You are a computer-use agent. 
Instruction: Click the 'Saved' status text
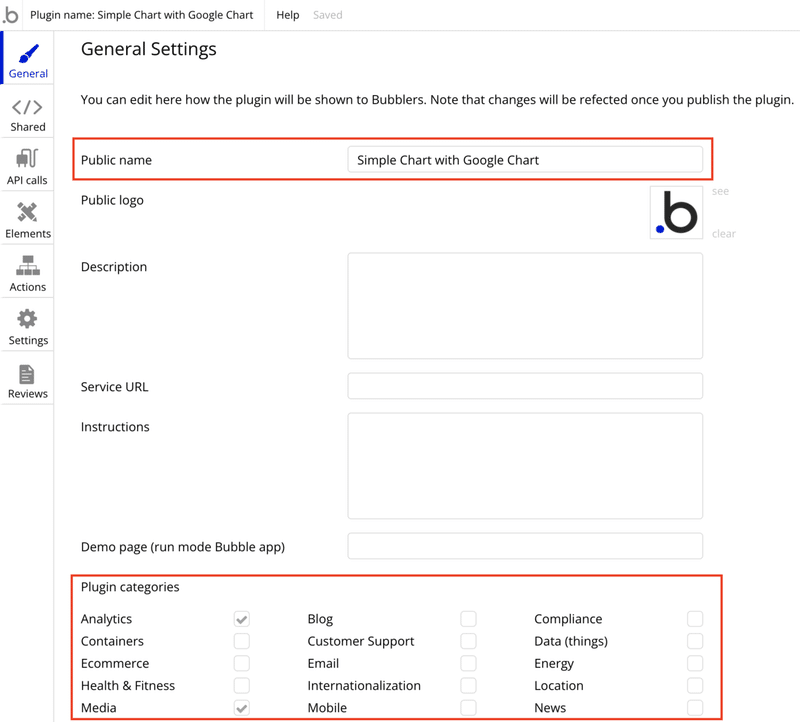pyautogui.click(x=328, y=15)
